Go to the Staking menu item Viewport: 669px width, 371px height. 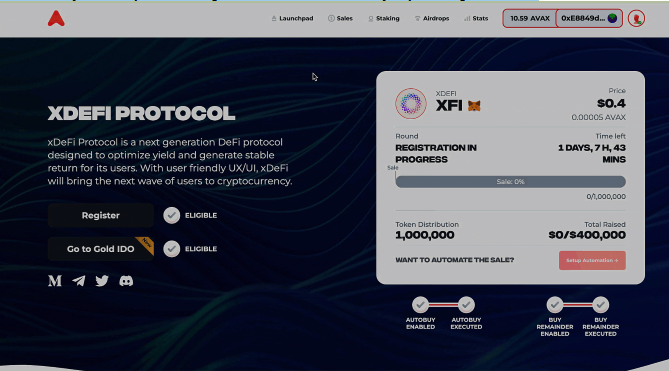384,18
